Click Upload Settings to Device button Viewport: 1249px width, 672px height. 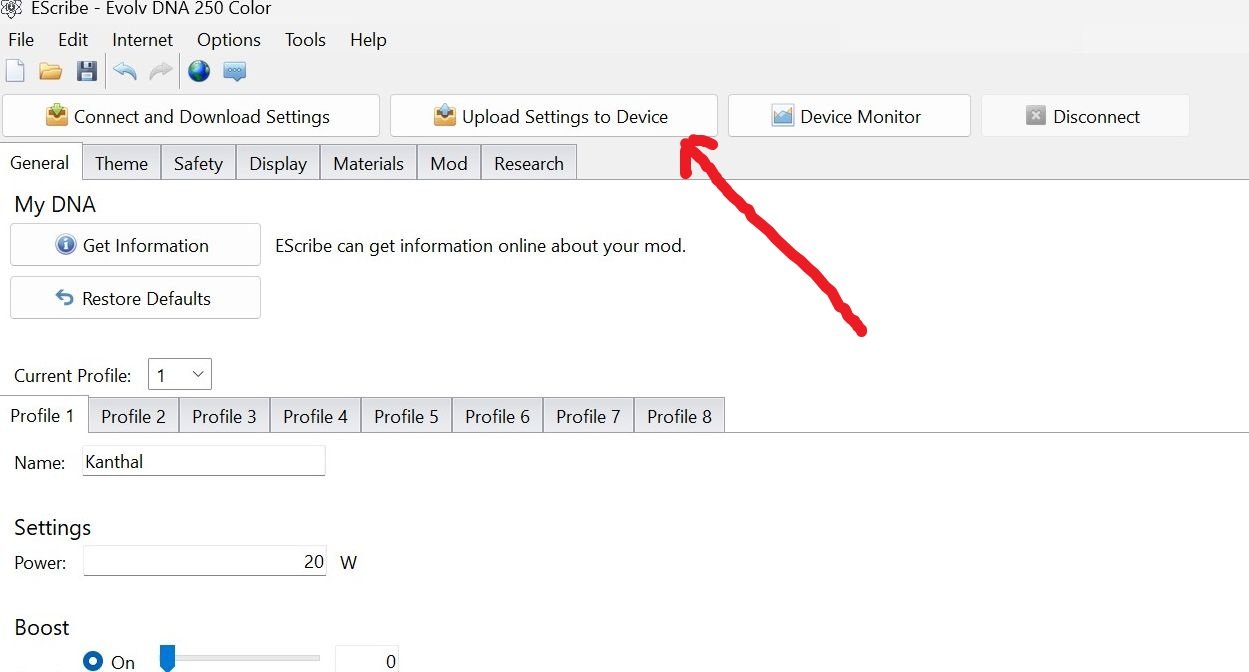coord(553,116)
